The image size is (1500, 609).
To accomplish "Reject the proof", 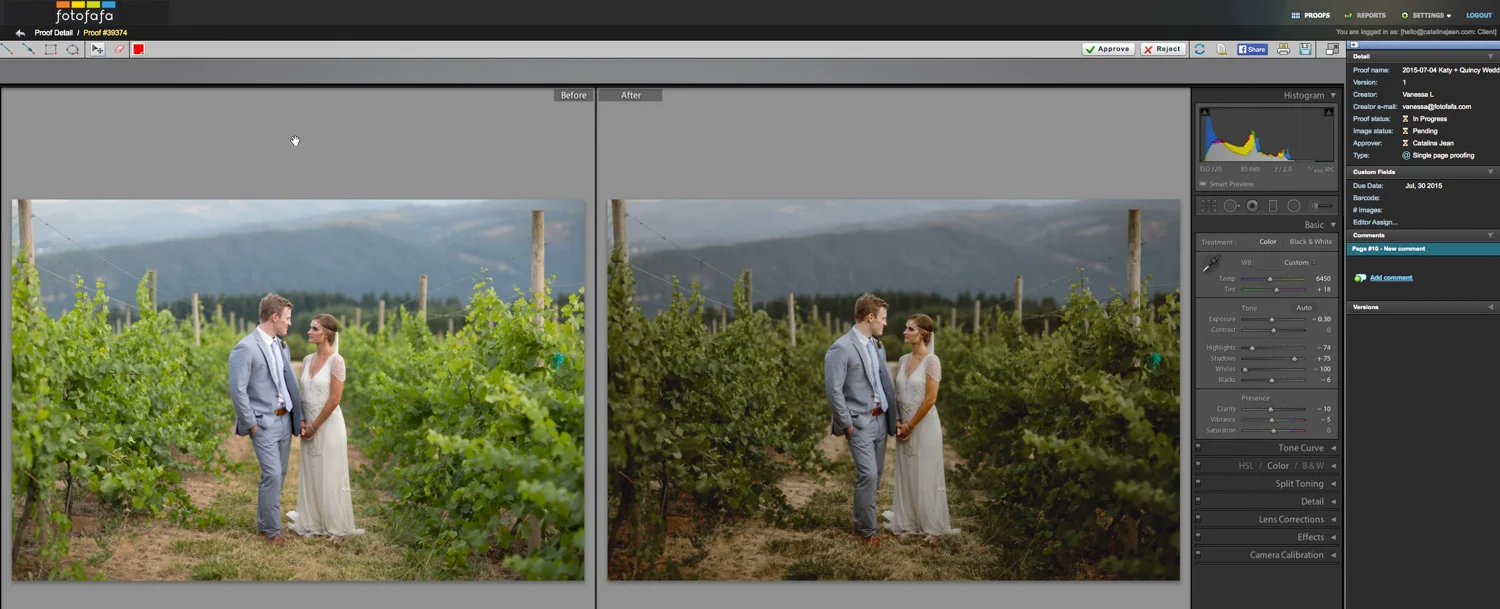I will point(1163,49).
